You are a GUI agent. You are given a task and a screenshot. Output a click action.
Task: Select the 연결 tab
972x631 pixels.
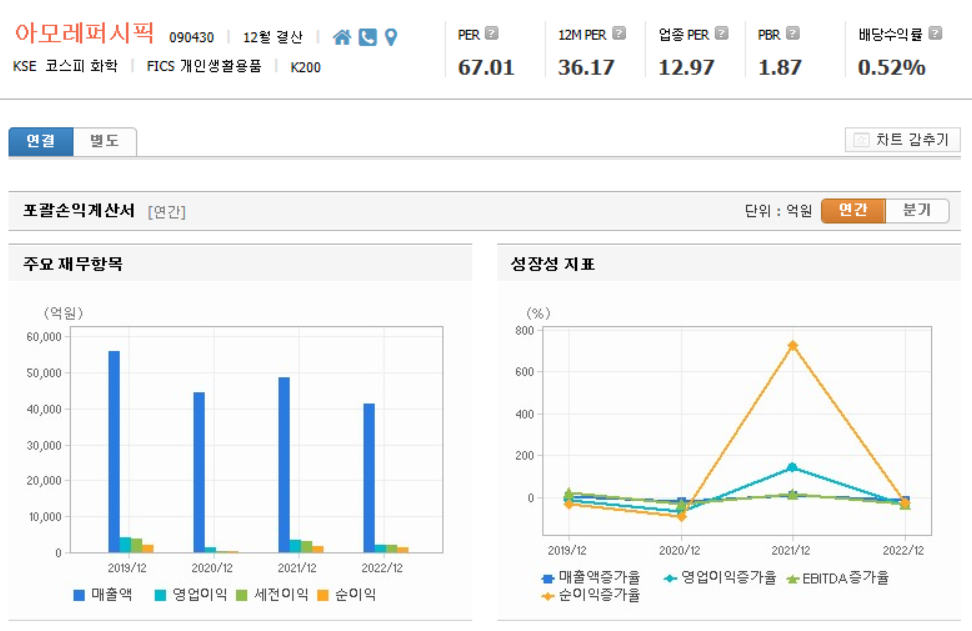point(41,141)
